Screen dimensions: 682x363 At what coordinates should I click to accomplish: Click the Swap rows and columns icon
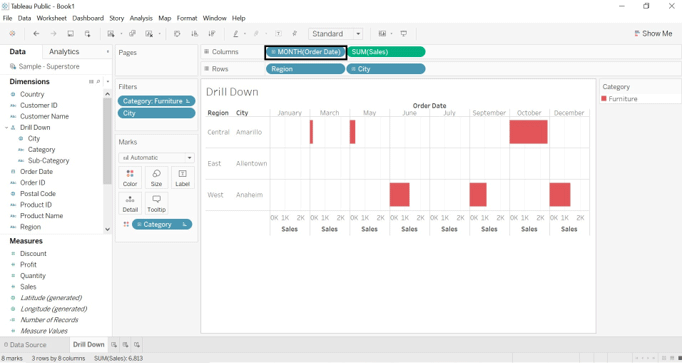[x=177, y=33]
